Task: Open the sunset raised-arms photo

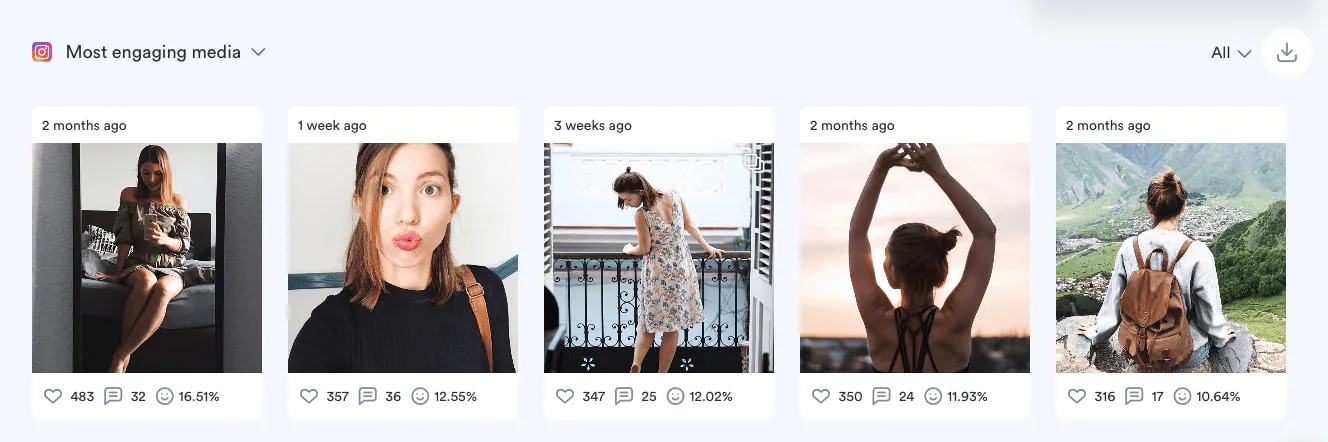Action: point(915,258)
